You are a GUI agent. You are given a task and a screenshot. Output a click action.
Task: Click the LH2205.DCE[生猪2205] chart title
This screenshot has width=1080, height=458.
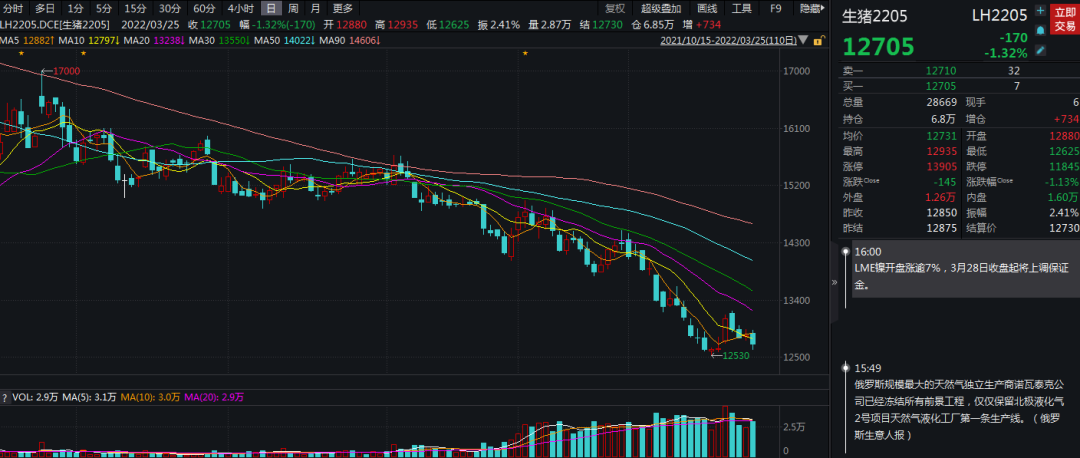(x=55, y=25)
